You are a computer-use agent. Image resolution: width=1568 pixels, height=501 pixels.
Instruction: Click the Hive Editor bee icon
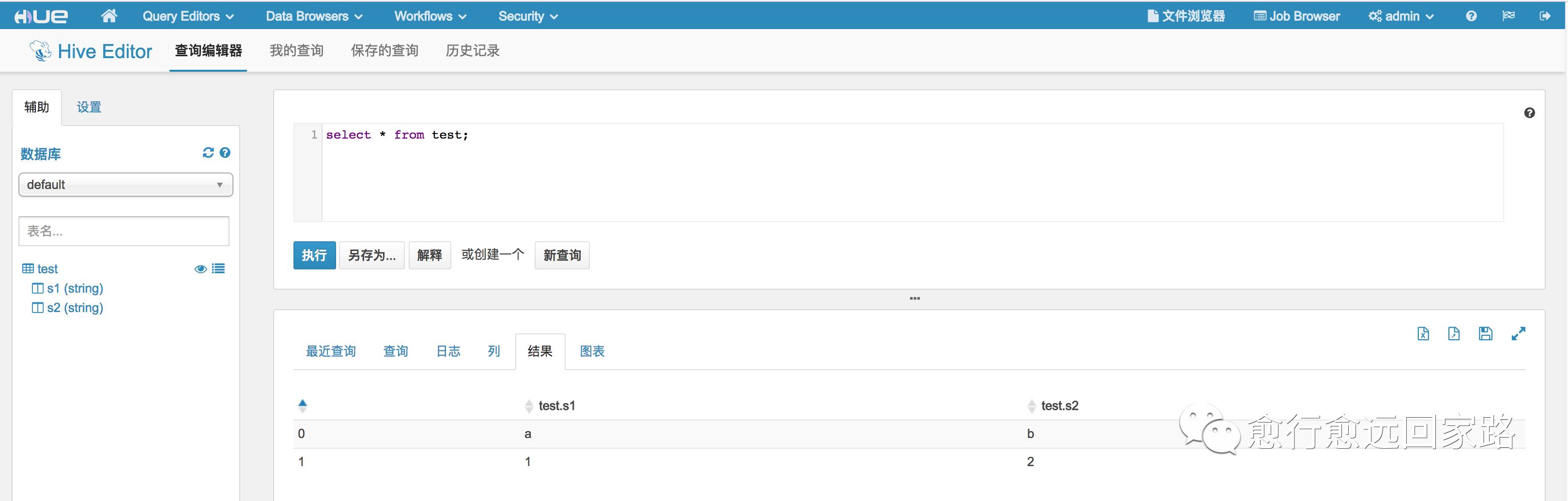point(40,50)
